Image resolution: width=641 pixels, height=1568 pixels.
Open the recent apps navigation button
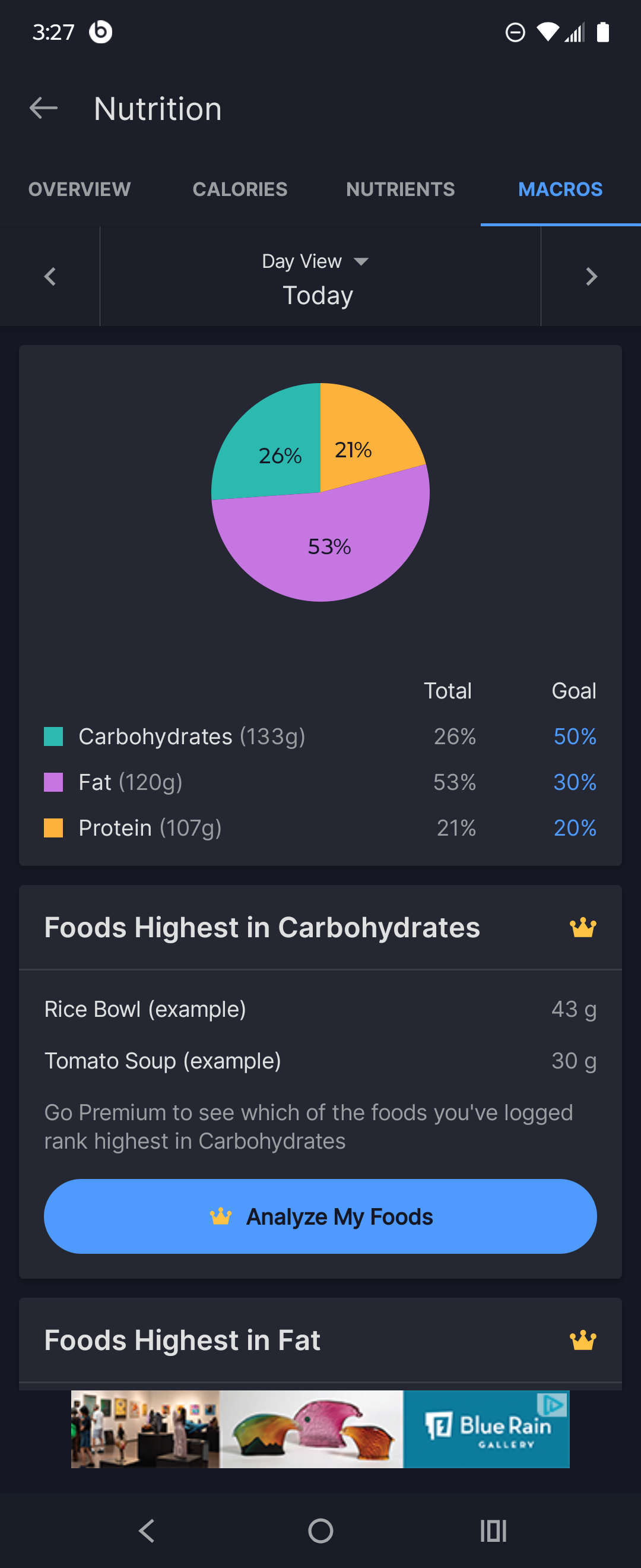(x=493, y=1531)
